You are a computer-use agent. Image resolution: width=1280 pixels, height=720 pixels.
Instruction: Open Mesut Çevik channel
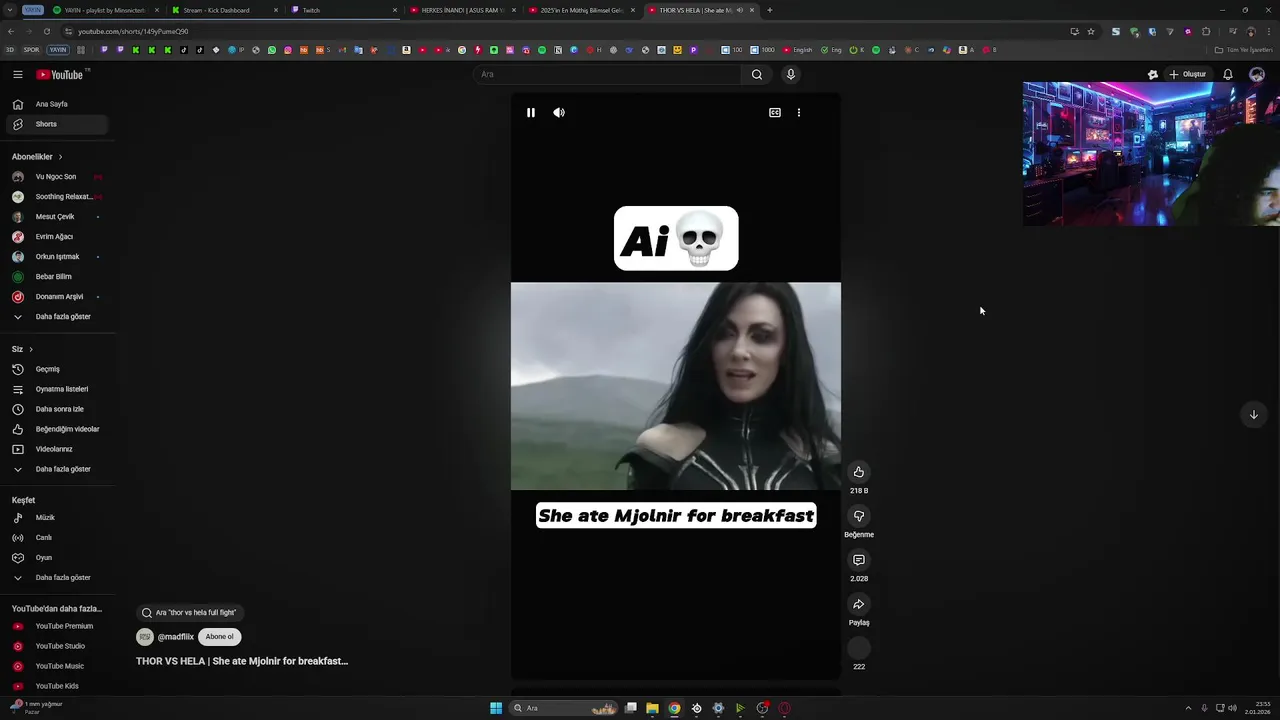pyautogui.click(x=57, y=217)
